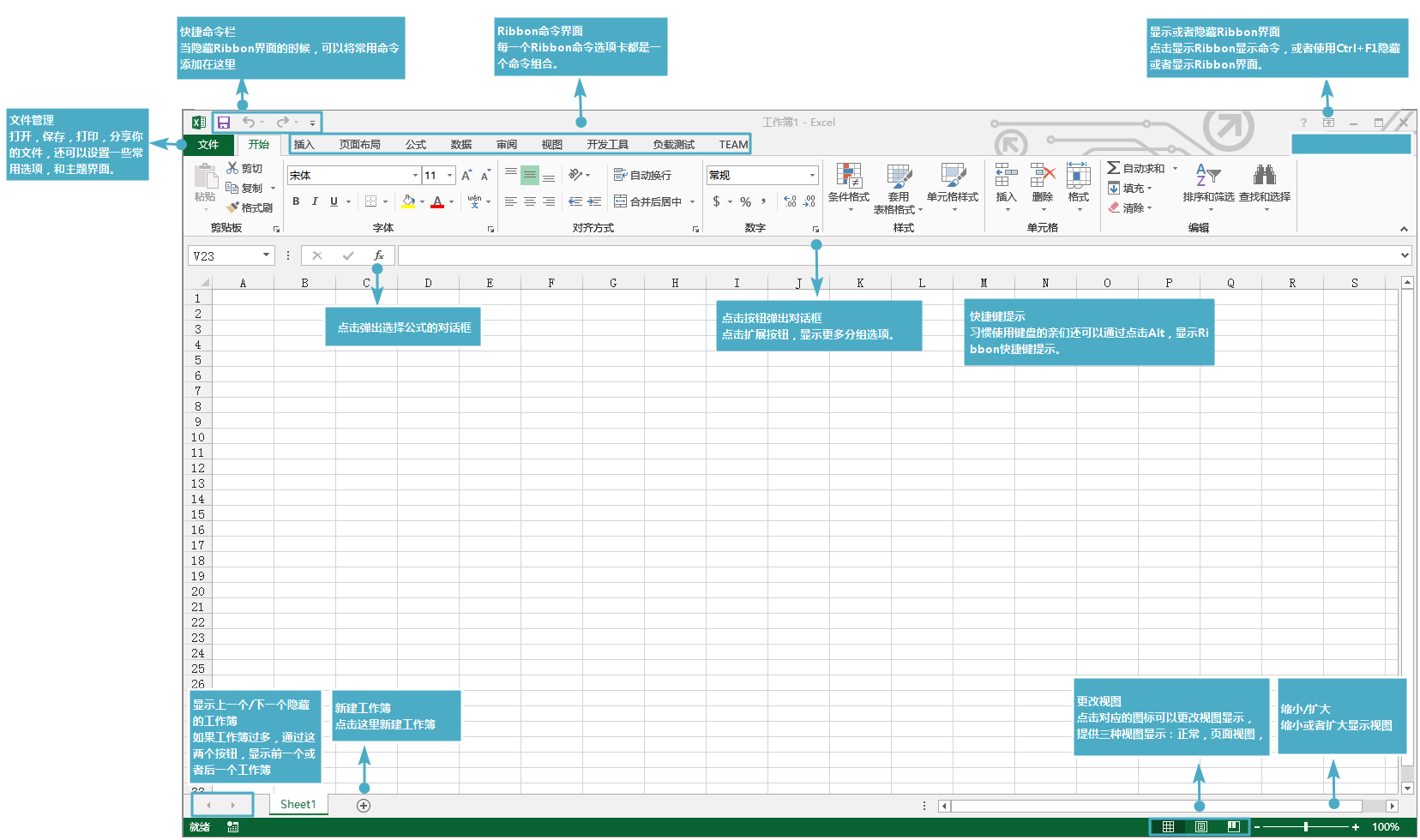Viewport: 1420px width, 840px height.
Task: Switch to the 插入 ribbon tab
Action: click(304, 145)
